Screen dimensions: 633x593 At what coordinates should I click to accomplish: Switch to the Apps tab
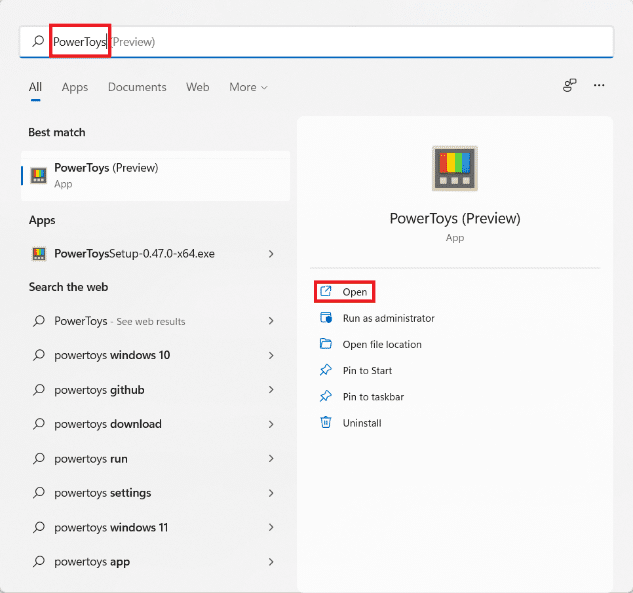point(75,87)
